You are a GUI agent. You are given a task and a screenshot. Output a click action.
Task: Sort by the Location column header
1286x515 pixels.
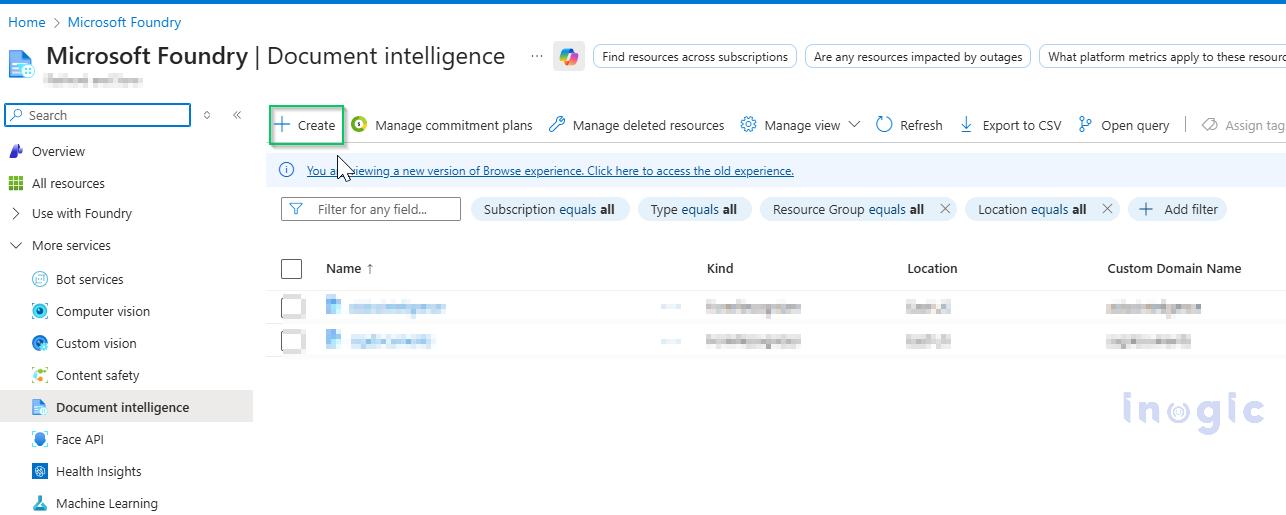tap(932, 268)
